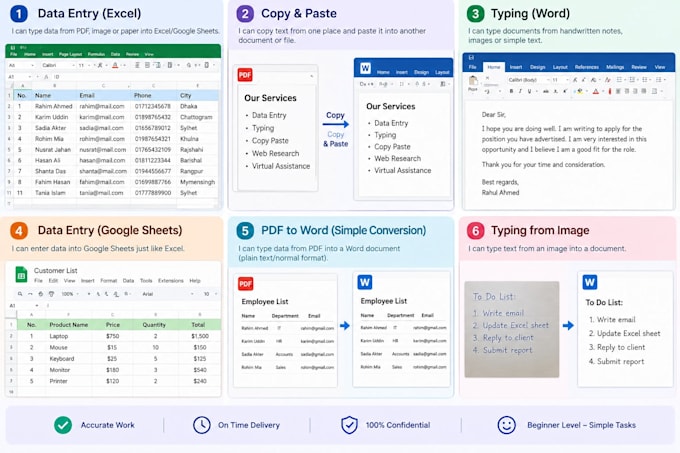Select the Home tab in the typing Word window
The width and height of the screenshot is (680, 453).
coord(494,67)
